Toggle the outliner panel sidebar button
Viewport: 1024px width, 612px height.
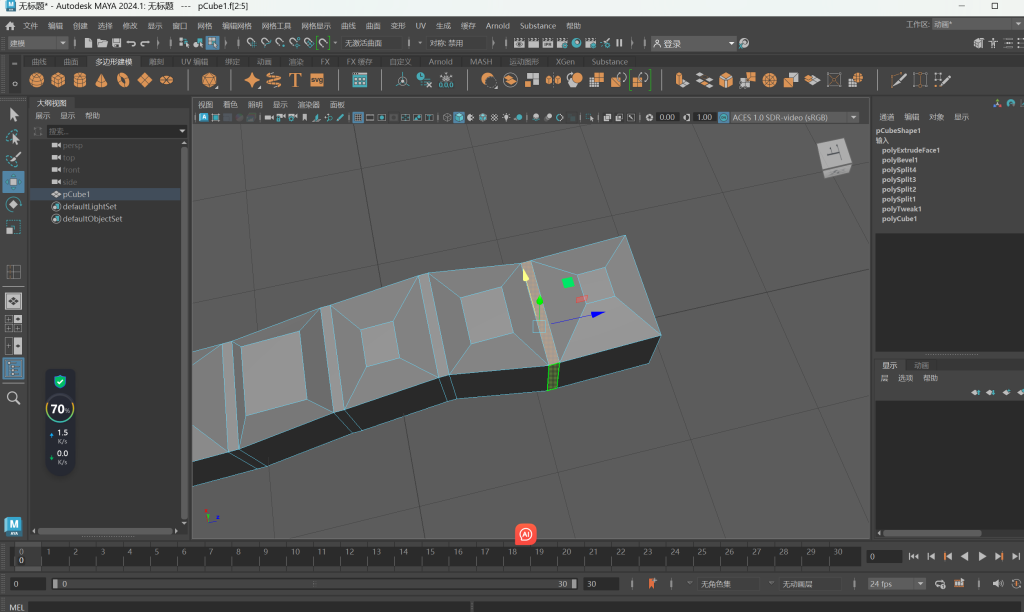[14, 368]
